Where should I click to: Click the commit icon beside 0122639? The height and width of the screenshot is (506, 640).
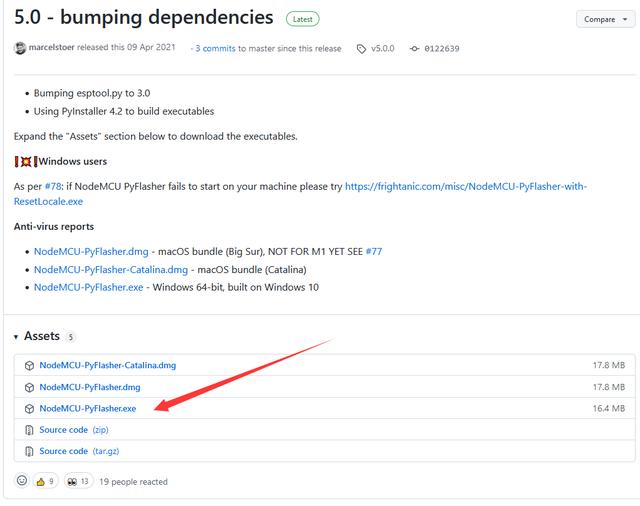click(414, 49)
